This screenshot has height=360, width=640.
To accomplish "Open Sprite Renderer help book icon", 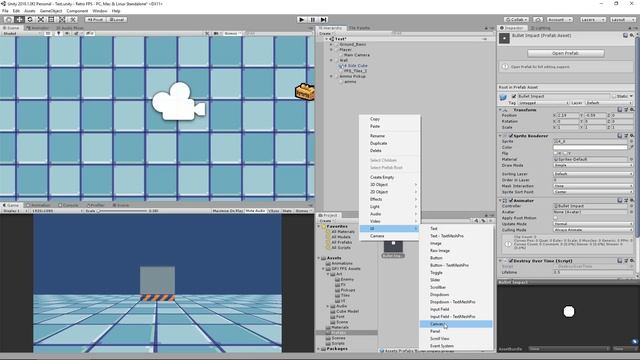I will (620, 136).
